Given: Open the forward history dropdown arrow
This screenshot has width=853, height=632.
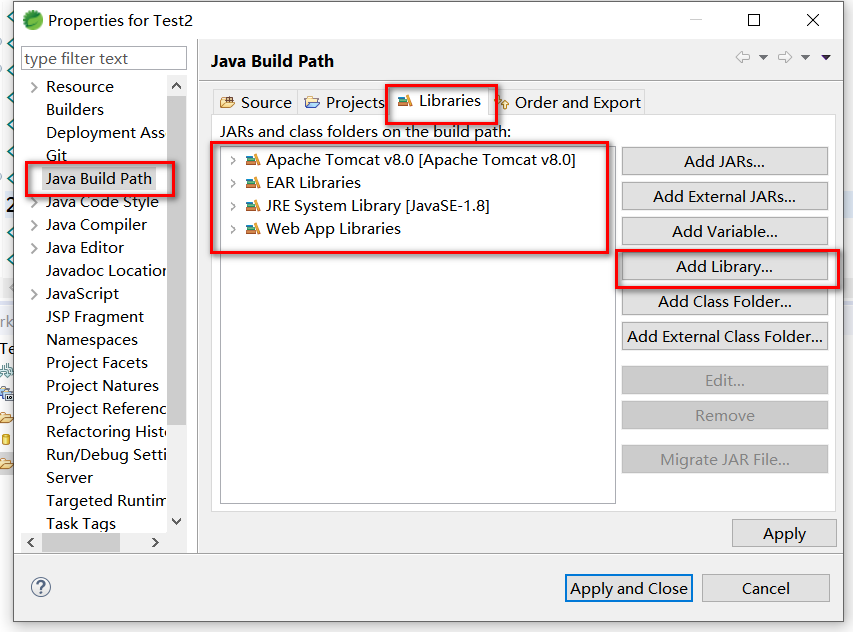Looking at the screenshot, I should point(805,57).
